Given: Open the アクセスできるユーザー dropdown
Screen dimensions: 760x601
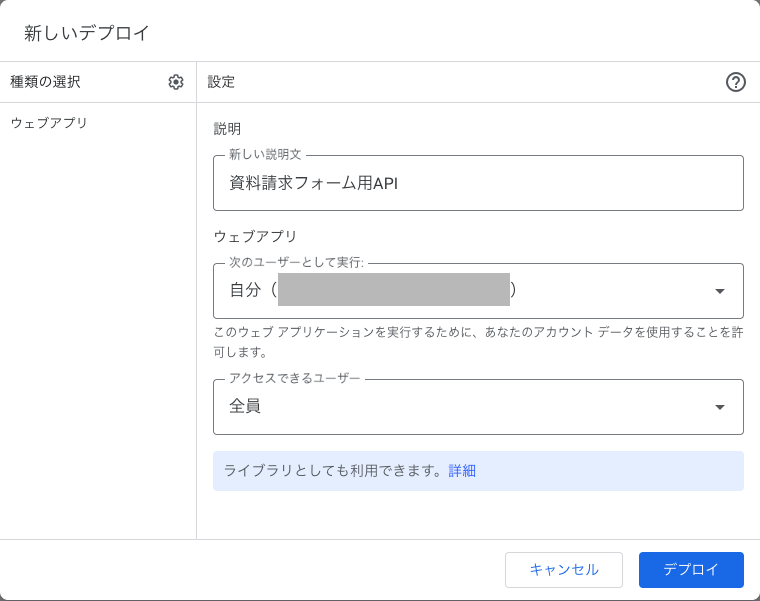Looking at the screenshot, I should [478, 407].
